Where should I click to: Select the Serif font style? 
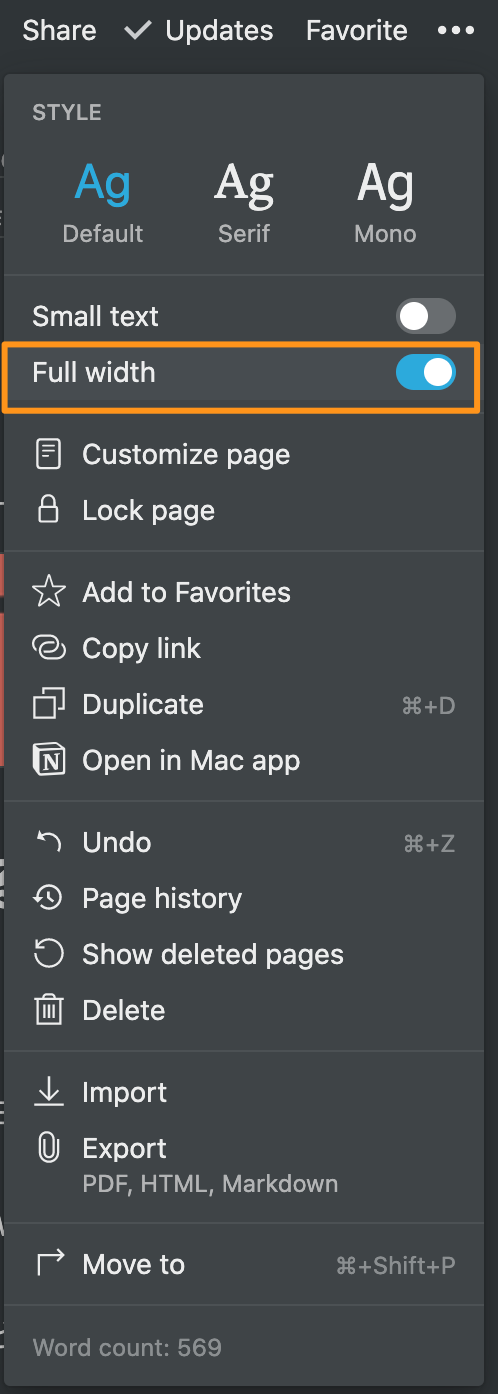click(x=244, y=204)
